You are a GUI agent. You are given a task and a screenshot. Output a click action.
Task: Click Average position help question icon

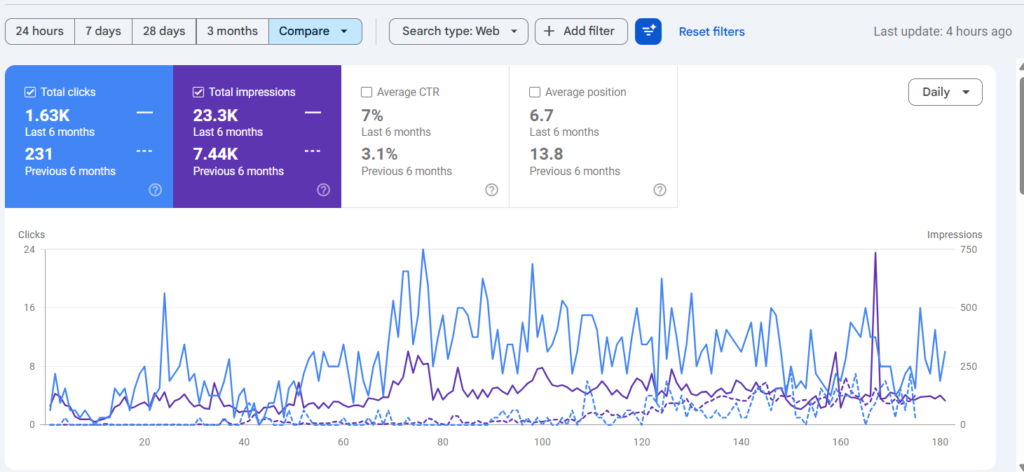point(659,190)
